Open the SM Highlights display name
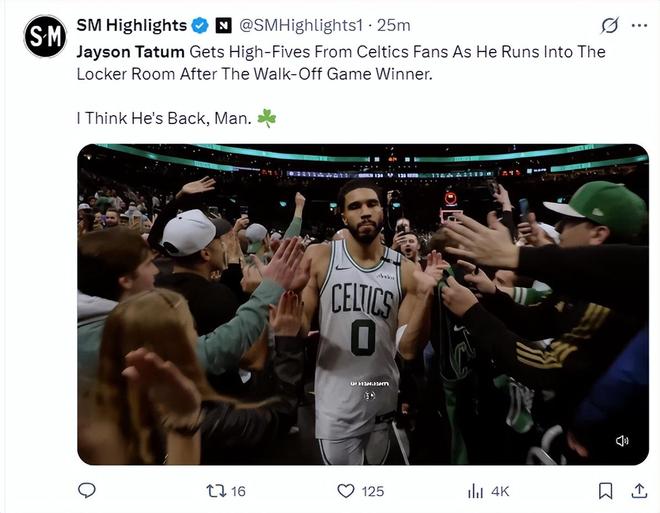The image size is (660, 513). 132,25
